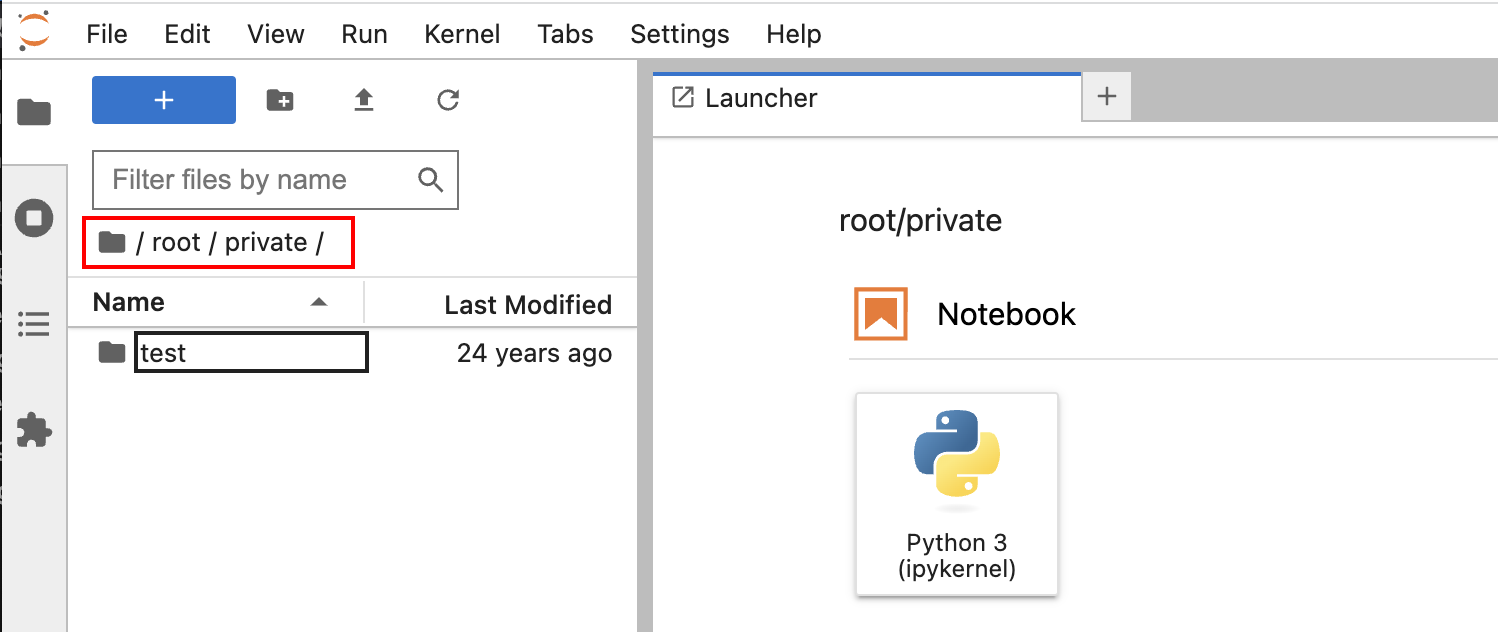The height and width of the screenshot is (632, 1498).
Task: Click the Upload Files icon
Action: coord(364,100)
